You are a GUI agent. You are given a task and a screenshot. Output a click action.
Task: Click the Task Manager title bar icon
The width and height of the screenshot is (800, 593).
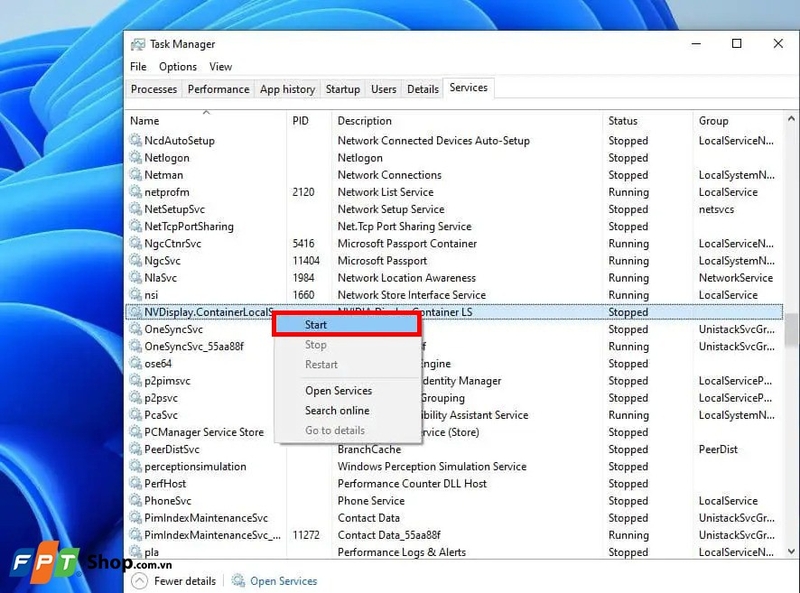(137, 44)
